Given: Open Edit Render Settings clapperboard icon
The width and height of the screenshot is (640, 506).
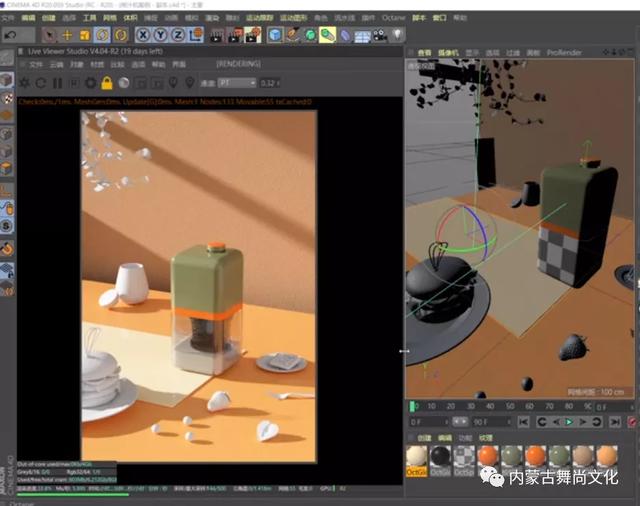Looking at the screenshot, I should [253, 36].
